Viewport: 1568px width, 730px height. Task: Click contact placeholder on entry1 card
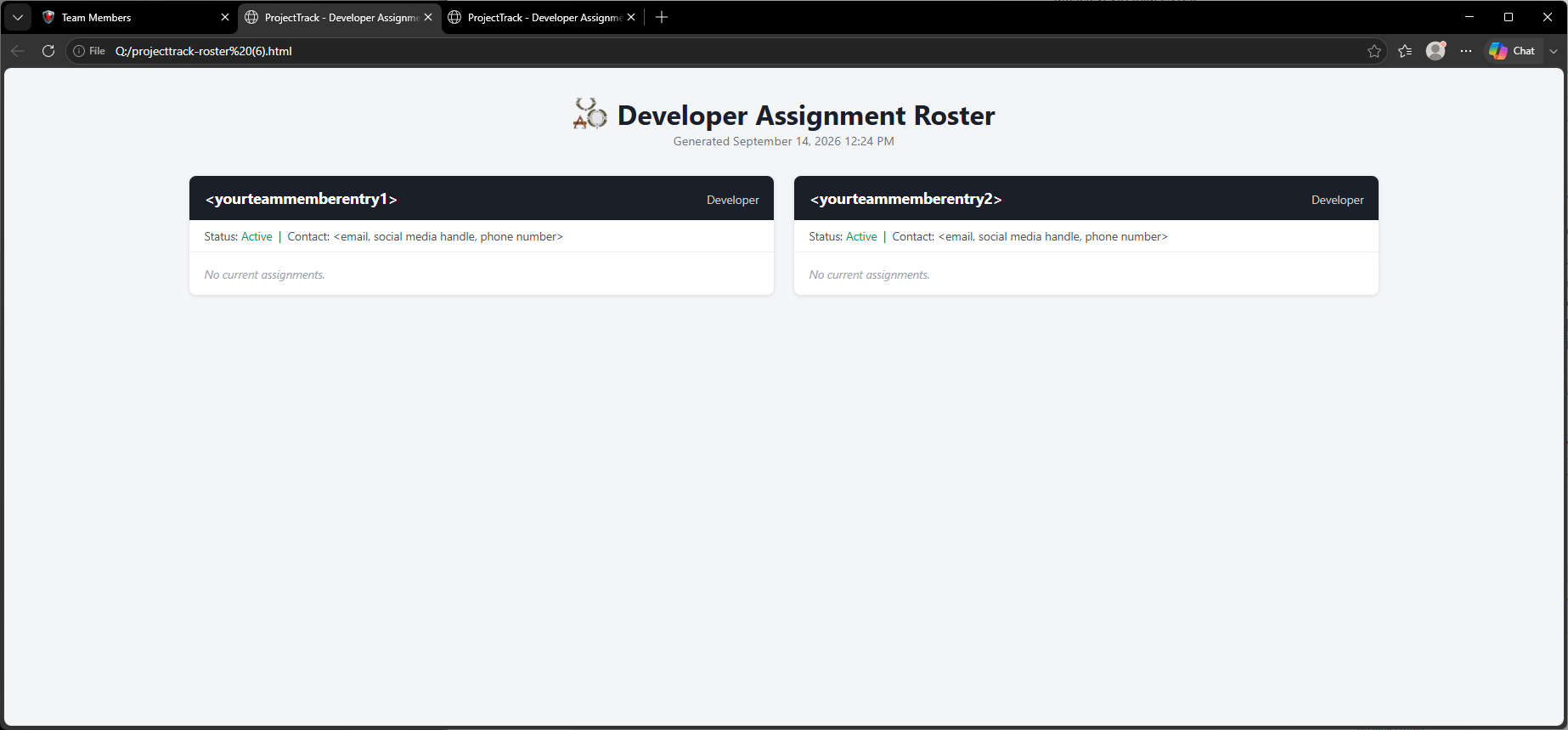[x=448, y=236]
